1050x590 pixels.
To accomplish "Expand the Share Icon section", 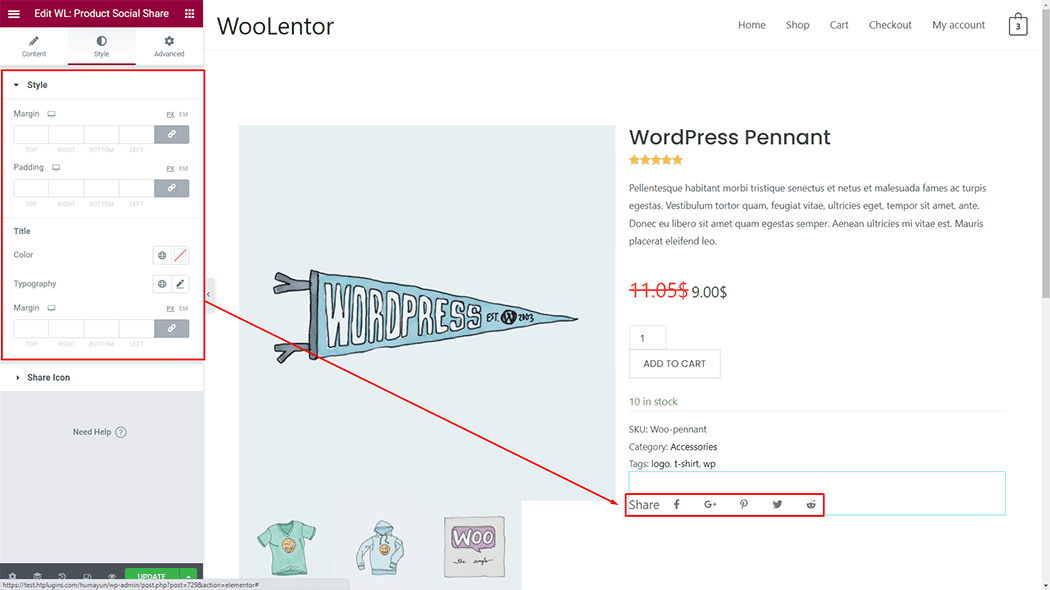I will click(48, 378).
